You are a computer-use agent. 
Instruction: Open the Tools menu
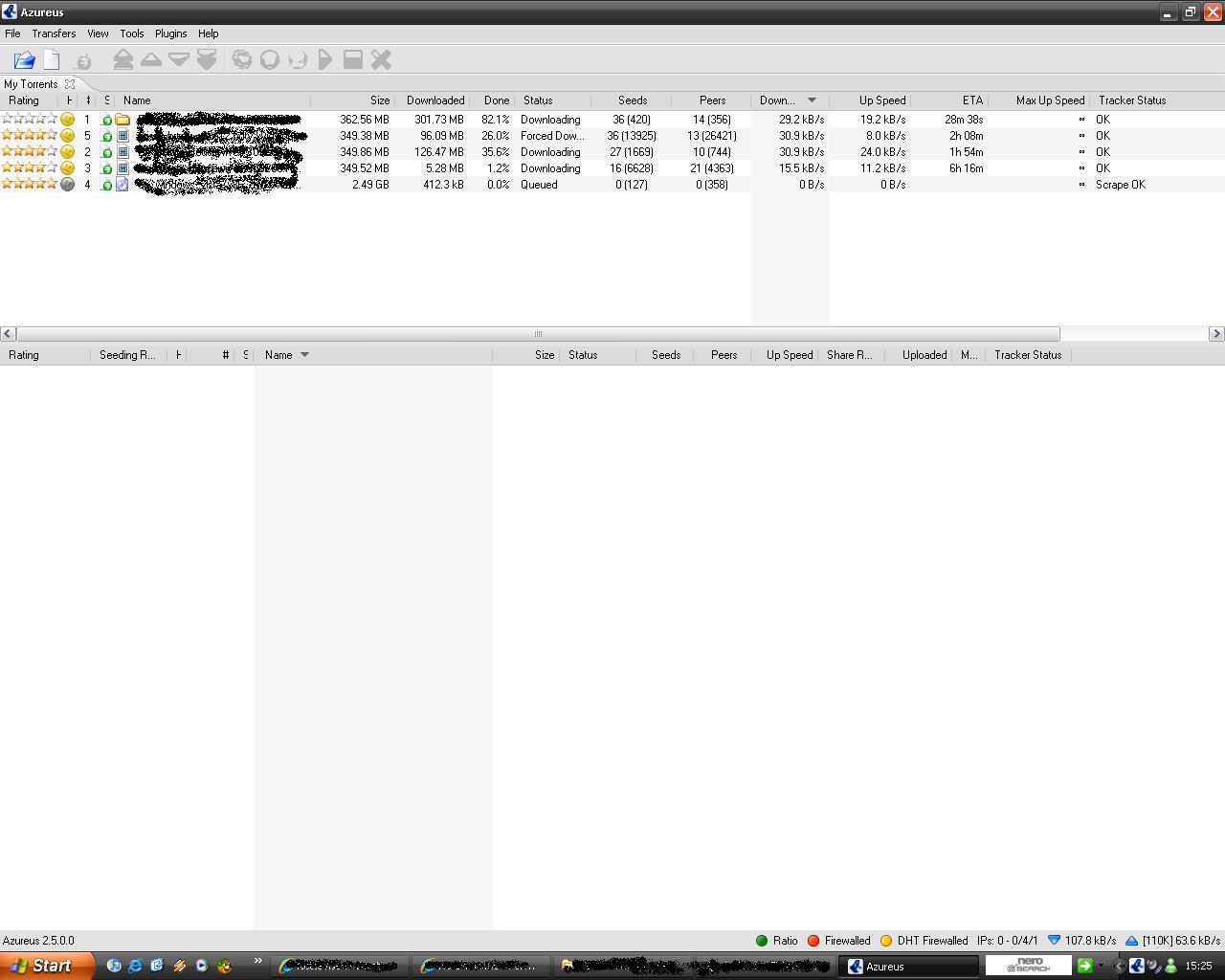click(x=132, y=33)
